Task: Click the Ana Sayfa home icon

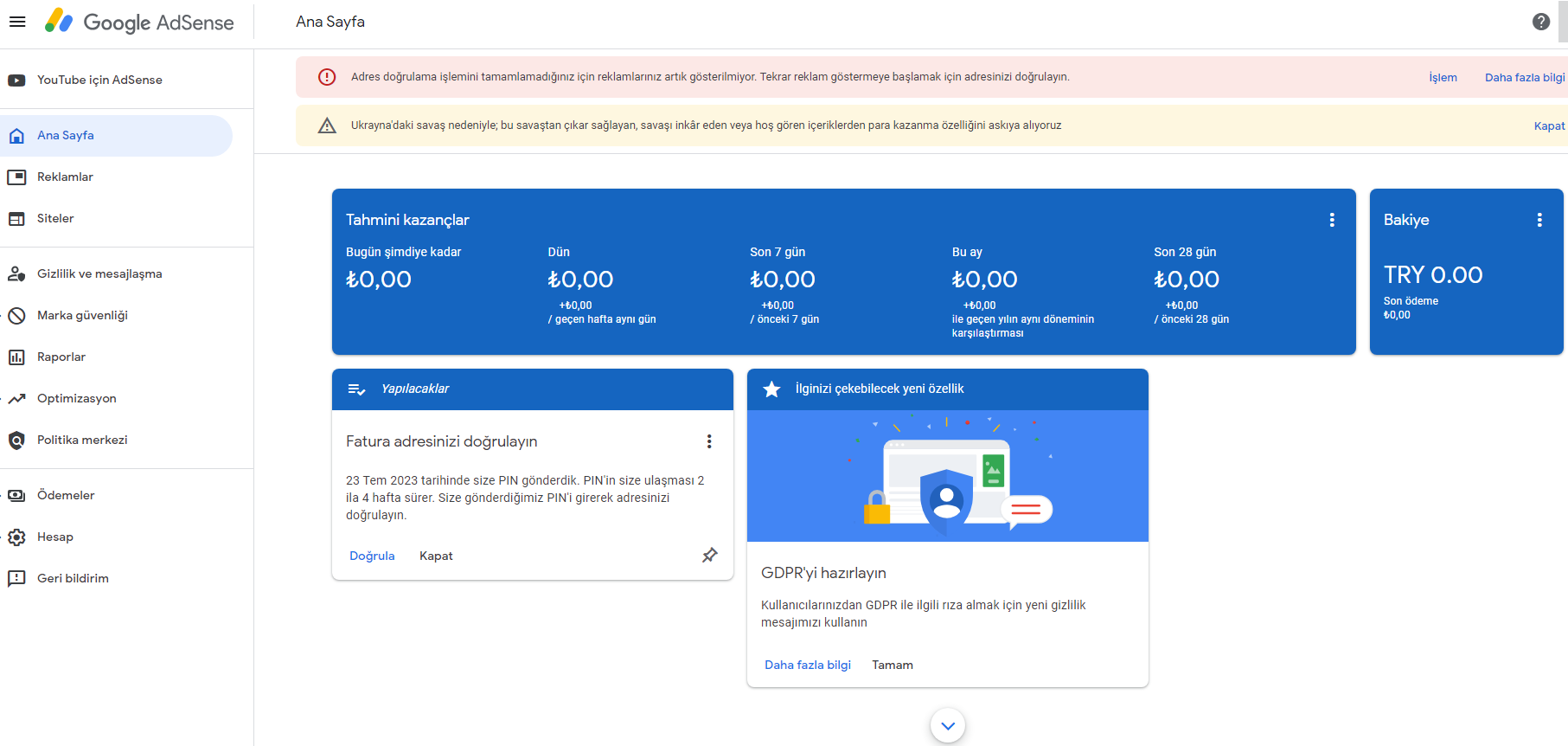Action: (x=16, y=136)
